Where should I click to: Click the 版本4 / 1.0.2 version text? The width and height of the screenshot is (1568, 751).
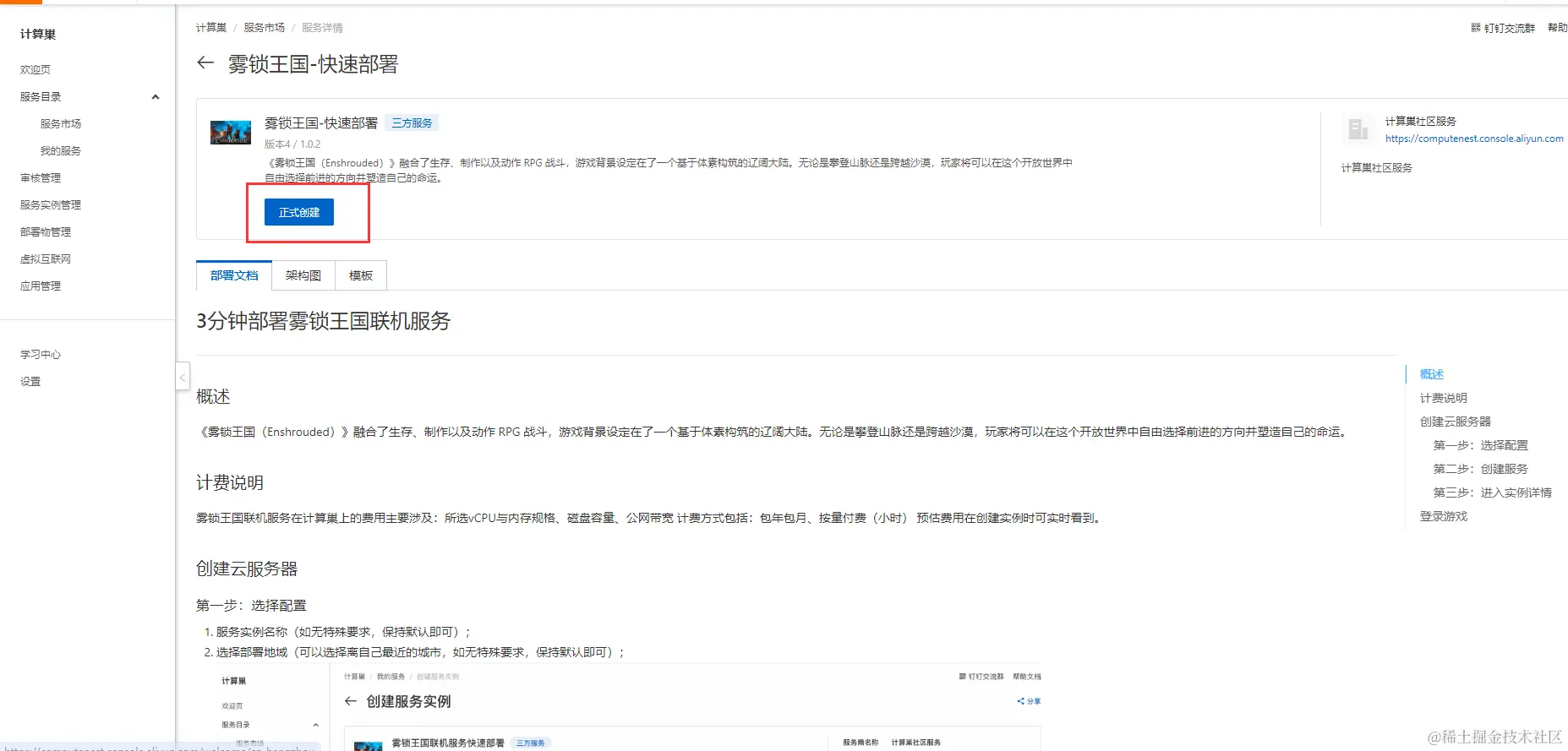point(292,144)
